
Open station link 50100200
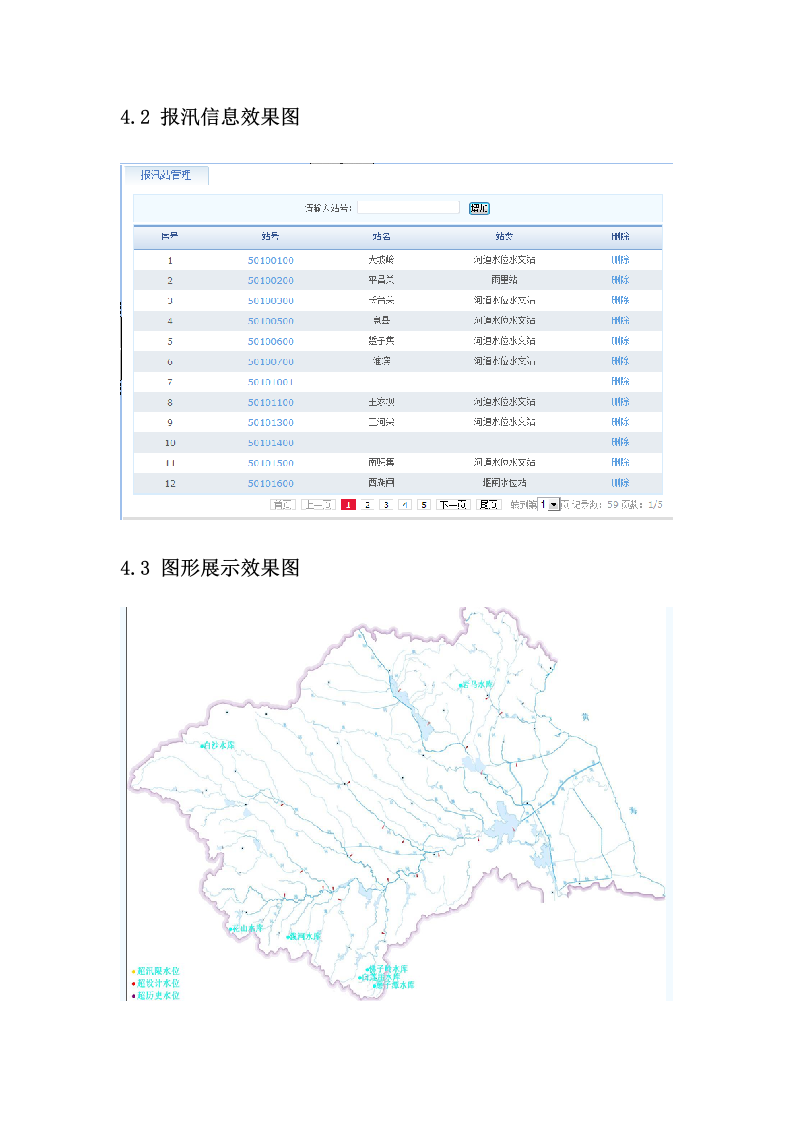coord(271,280)
